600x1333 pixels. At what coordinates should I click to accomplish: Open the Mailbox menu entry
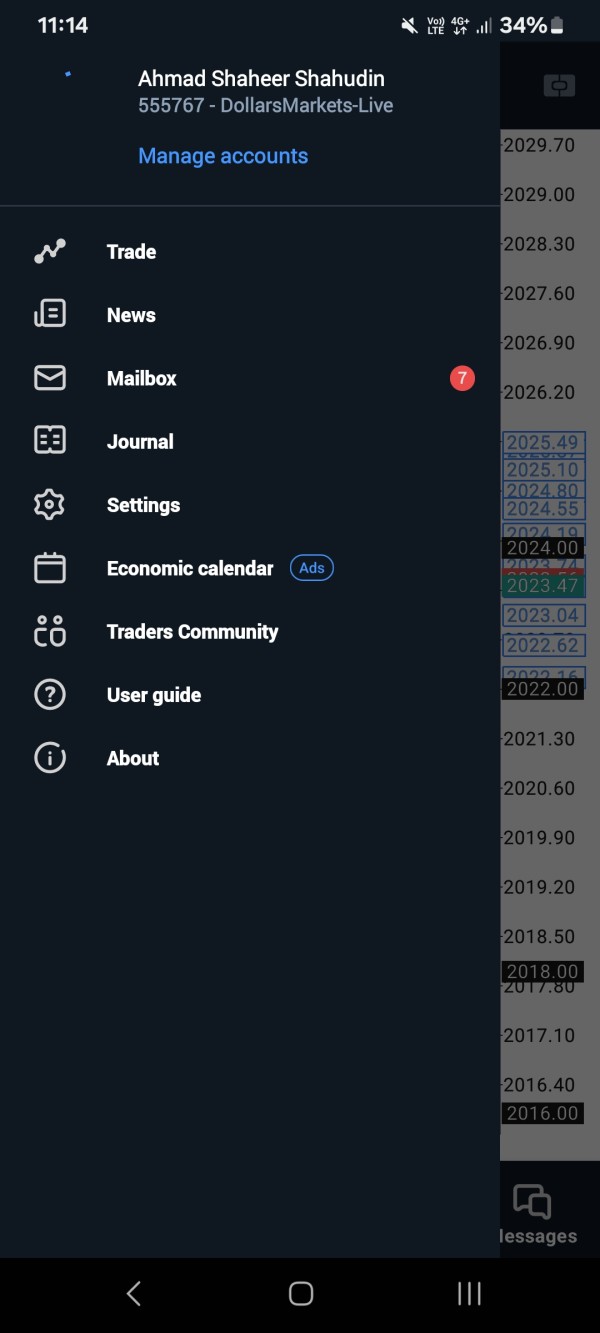coord(142,378)
